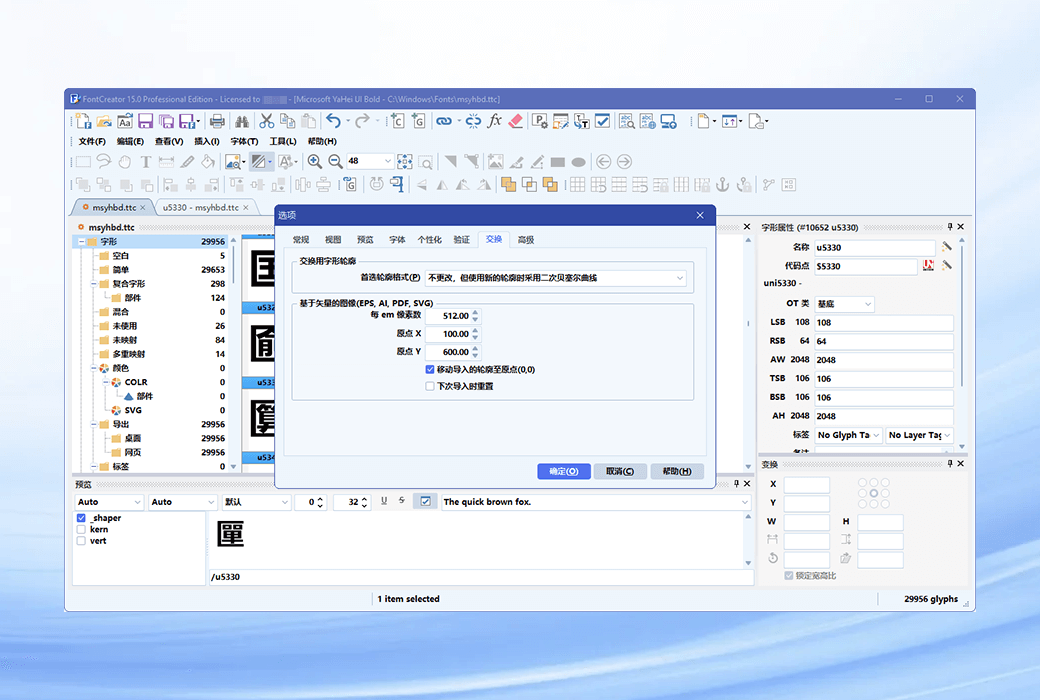
Task: Open the 工具(L) menu
Action: coord(283,141)
